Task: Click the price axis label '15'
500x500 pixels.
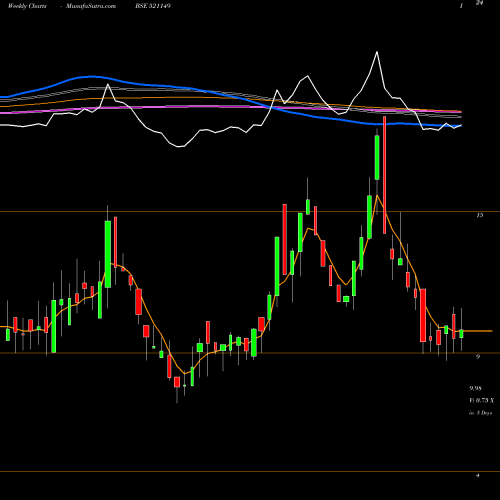Action: (x=479, y=215)
